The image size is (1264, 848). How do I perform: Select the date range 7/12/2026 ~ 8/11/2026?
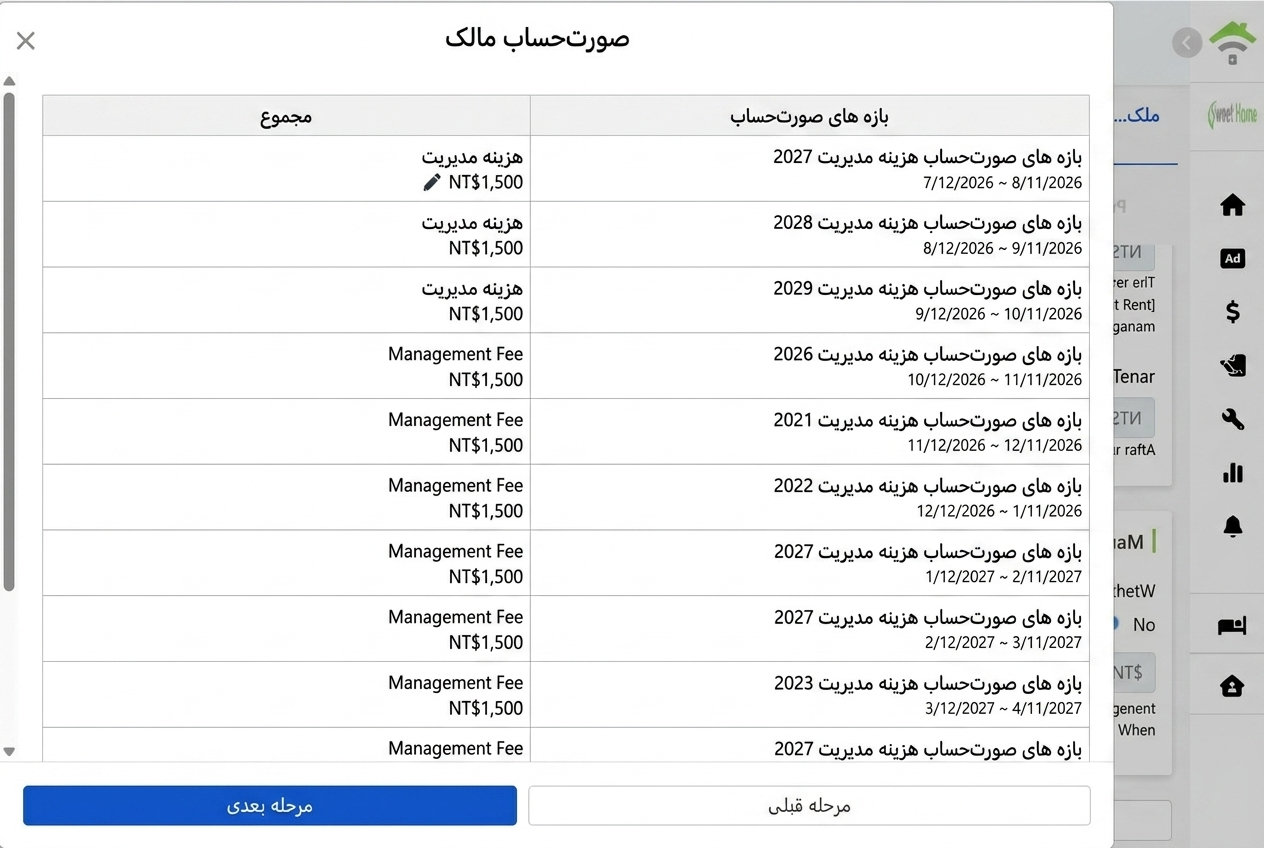pos(1003,182)
